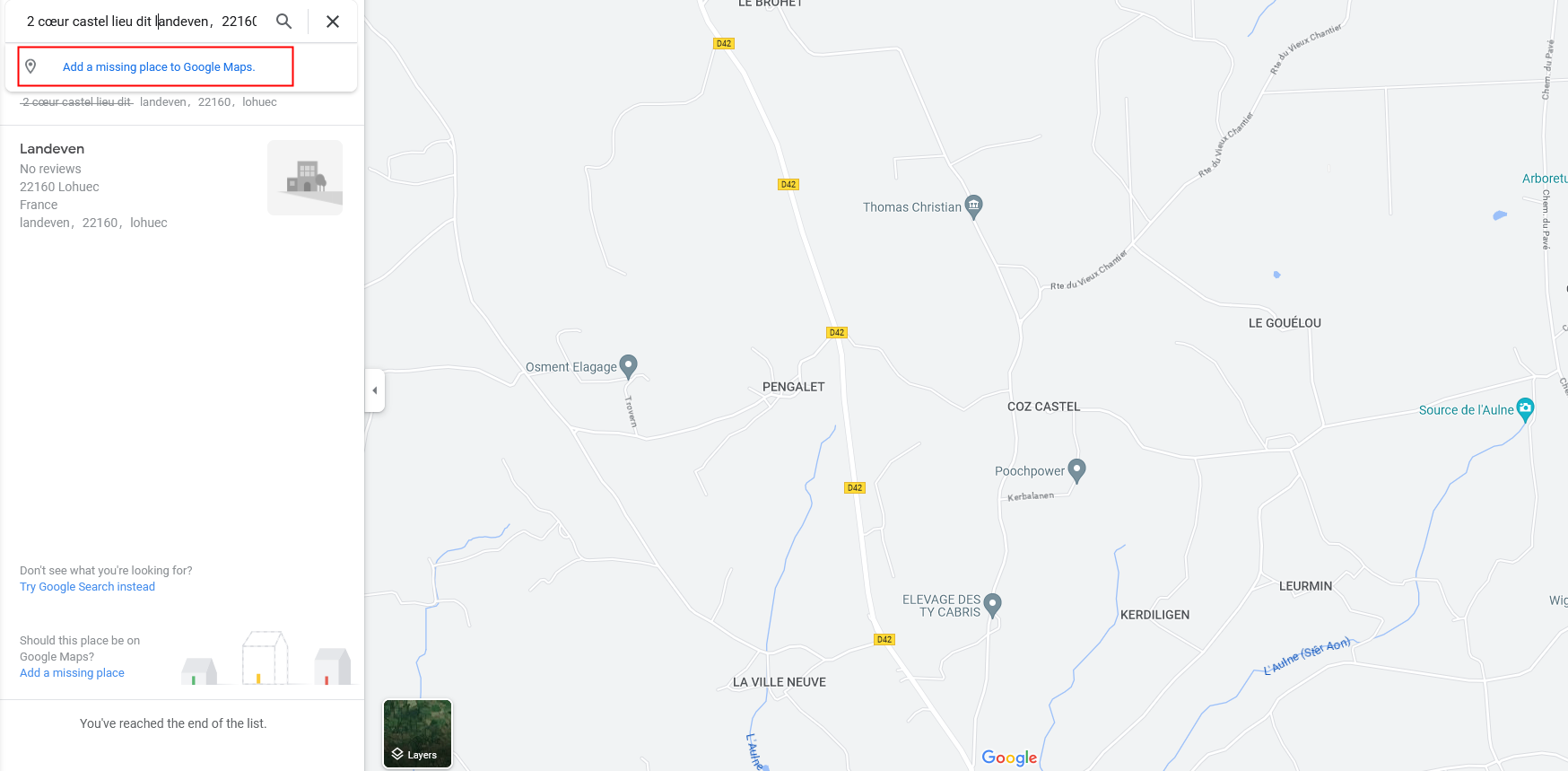Choose 'Add a missing place to Google Maps' suggestion
Image resolution: width=1568 pixels, height=771 pixels.
[159, 67]
